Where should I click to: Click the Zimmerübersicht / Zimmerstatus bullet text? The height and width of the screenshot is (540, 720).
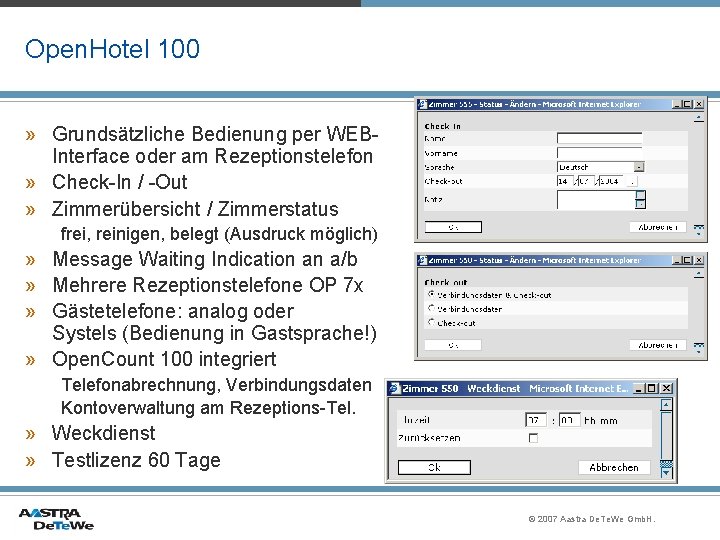pyautogui.click(x=195, y=209)
